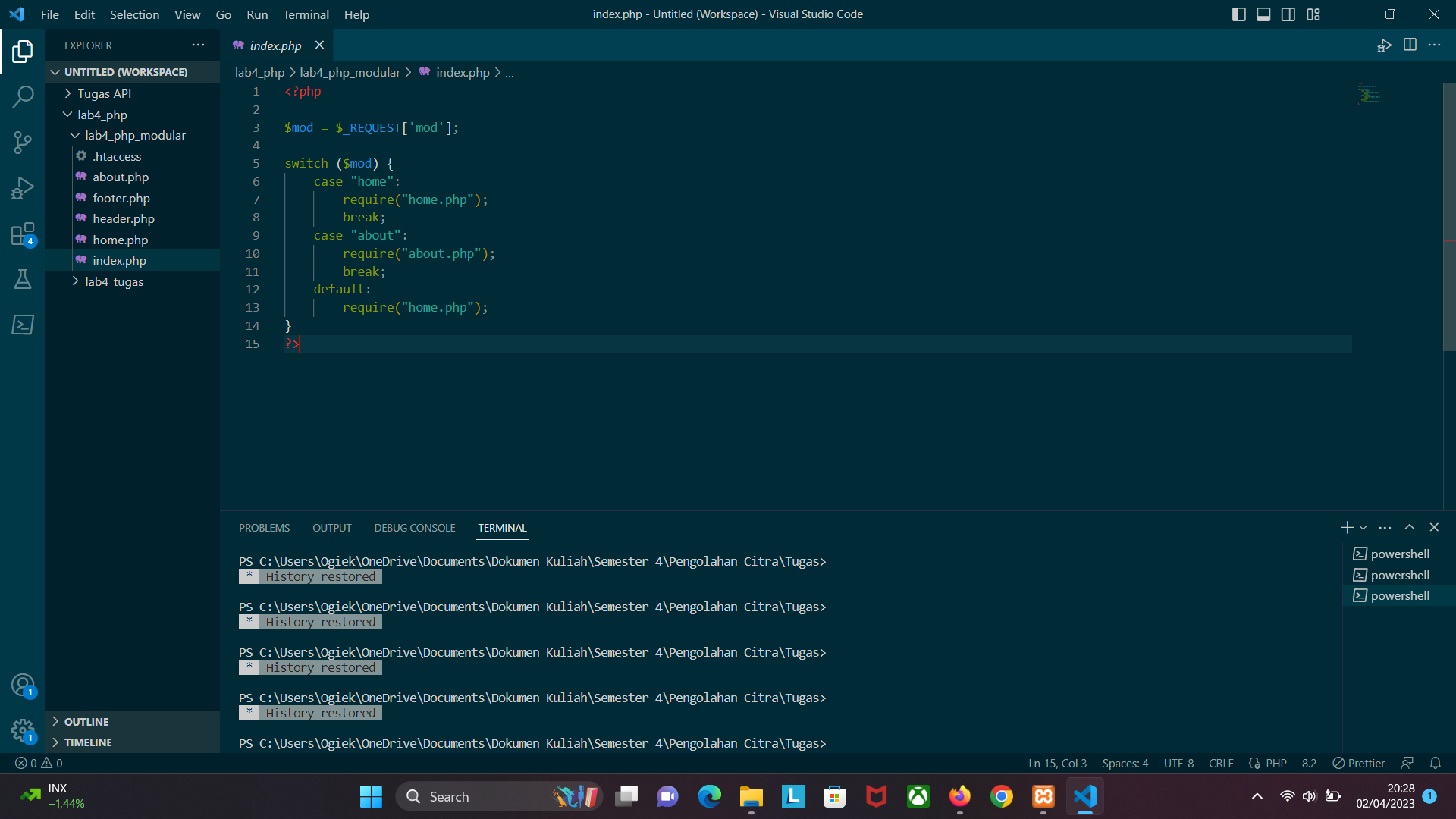Switch to the DEBUG CONSOLE tab

click(x=414, y=527)
